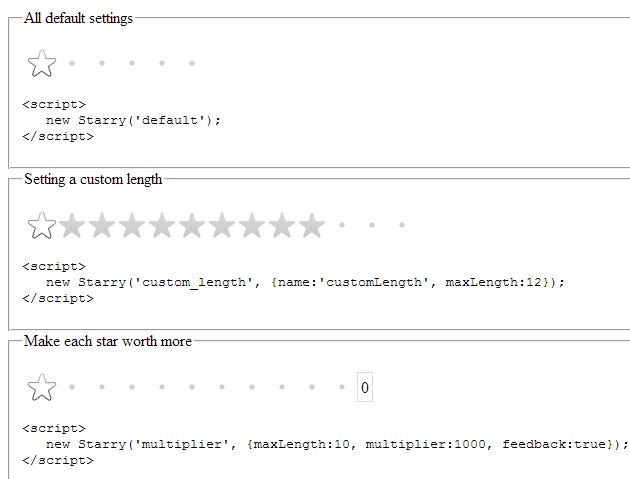Click the middle dot after custom length stars

(372, 225)
